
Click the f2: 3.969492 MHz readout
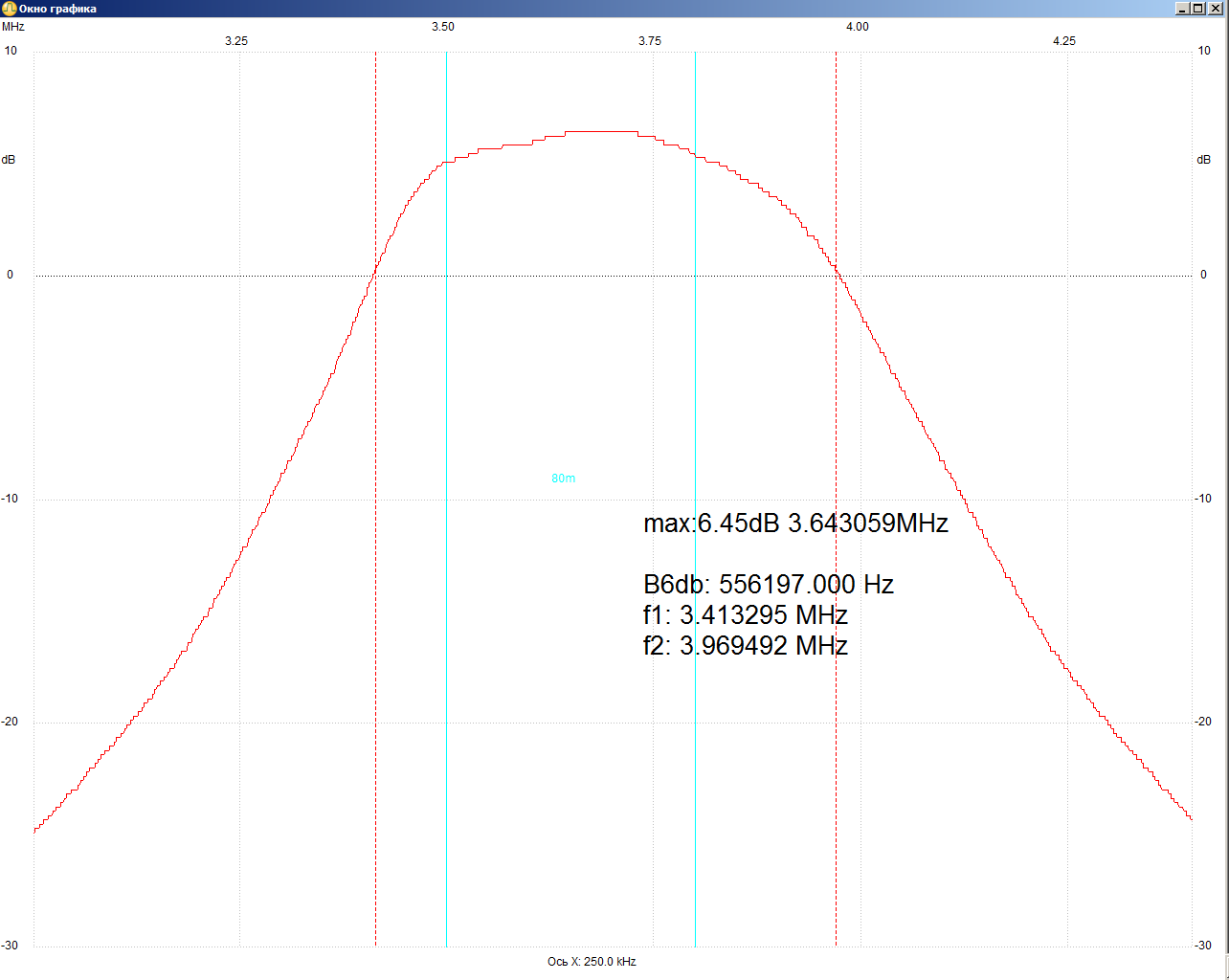(x=745, y=646)
